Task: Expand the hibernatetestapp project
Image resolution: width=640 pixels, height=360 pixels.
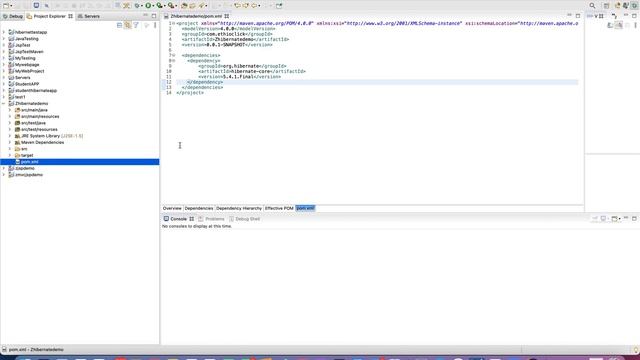Action: (4, 32)
